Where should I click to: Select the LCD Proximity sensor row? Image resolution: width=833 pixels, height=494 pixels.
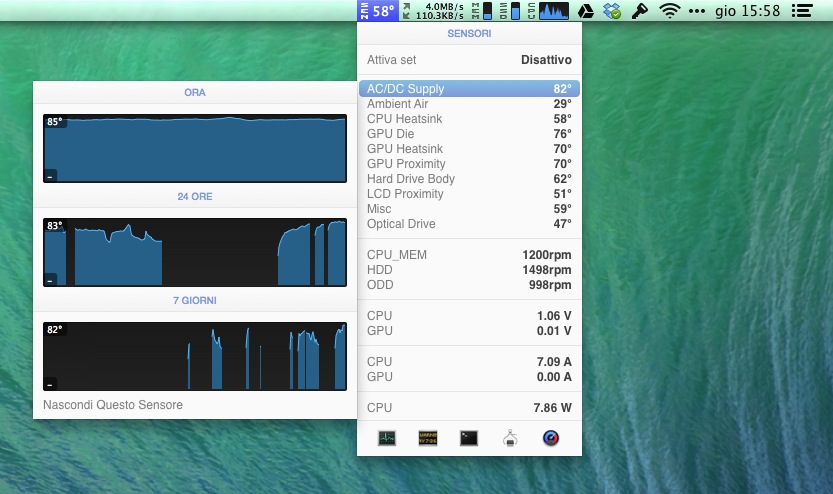(x=470, y=194)
